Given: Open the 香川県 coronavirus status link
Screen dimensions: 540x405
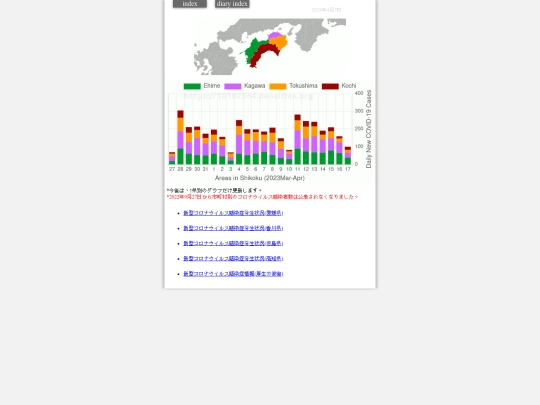Looking at the screenshot, I should [x=233, y=228].
